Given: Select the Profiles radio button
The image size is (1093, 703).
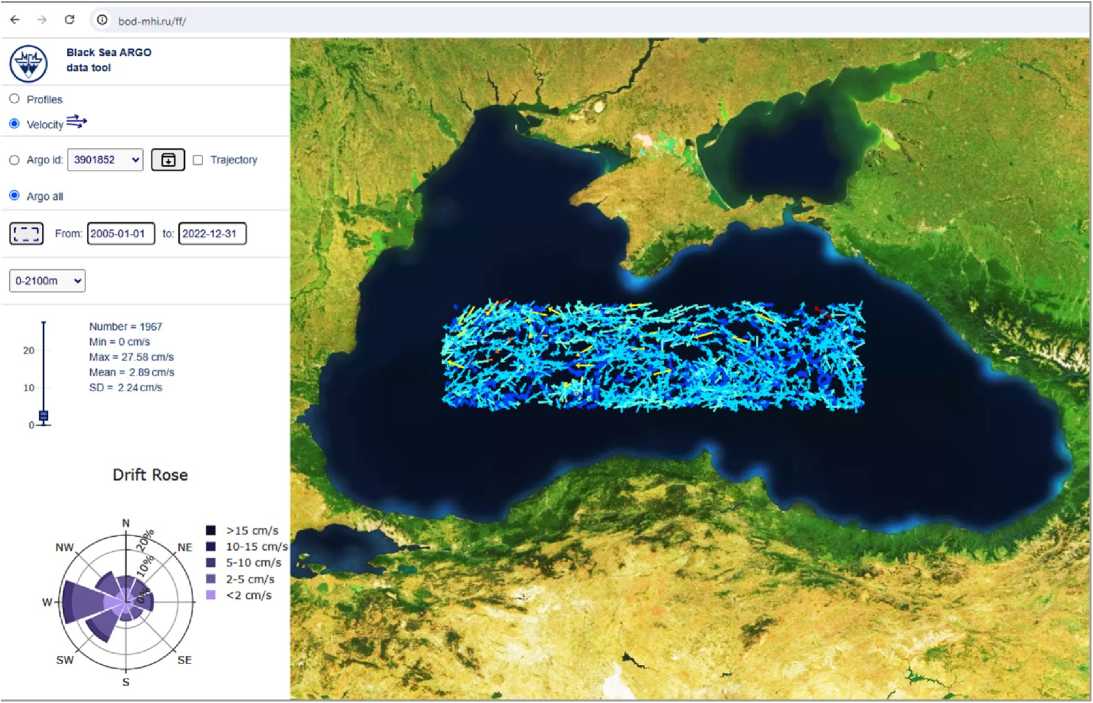Looking at the screenshot, I should tap(14, 99).
